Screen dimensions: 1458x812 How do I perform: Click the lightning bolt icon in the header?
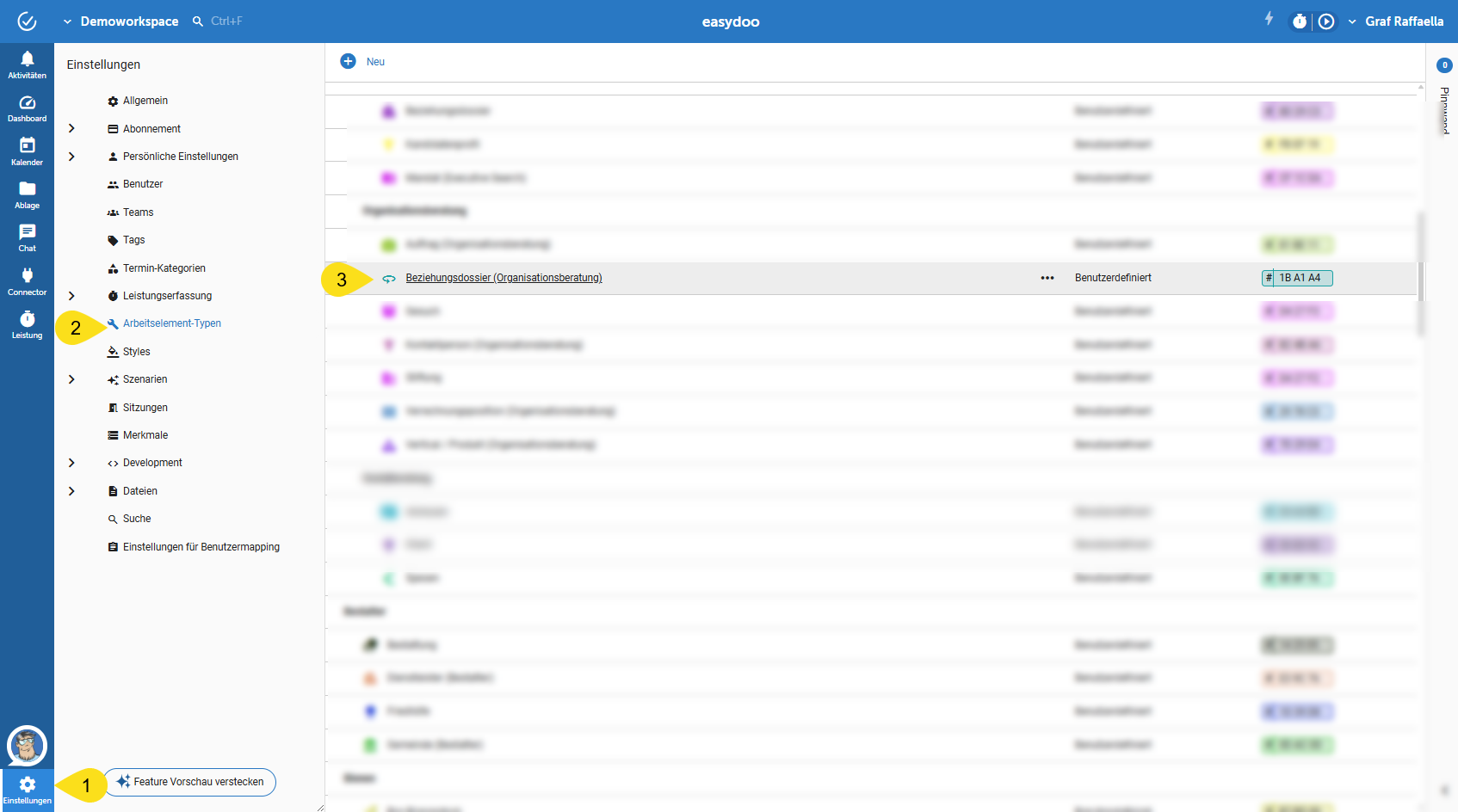1269,19
